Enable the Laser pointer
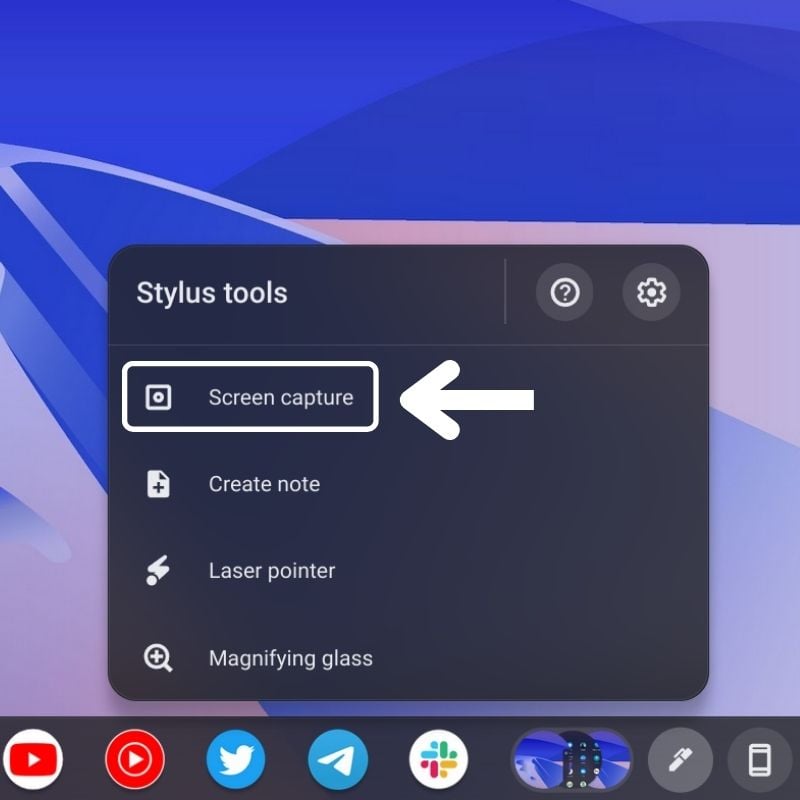This screenshot has width=800, height=800. 270,570
